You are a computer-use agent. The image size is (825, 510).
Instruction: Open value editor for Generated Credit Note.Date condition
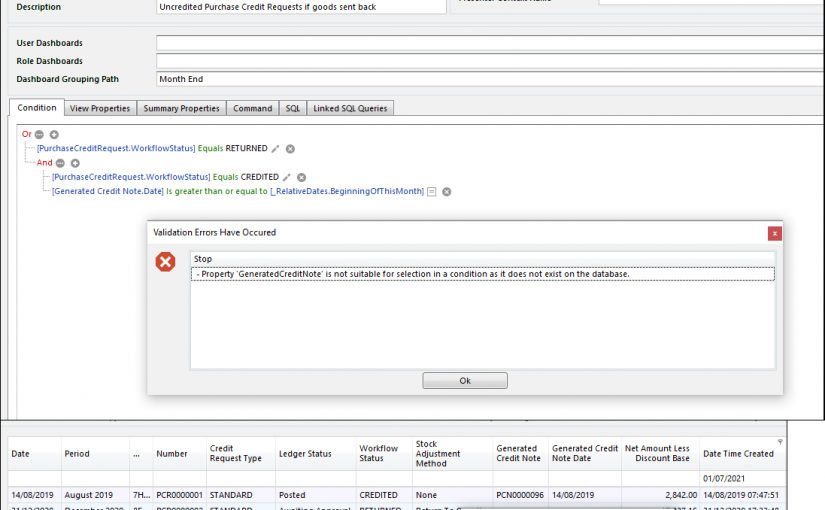[431, 192]
